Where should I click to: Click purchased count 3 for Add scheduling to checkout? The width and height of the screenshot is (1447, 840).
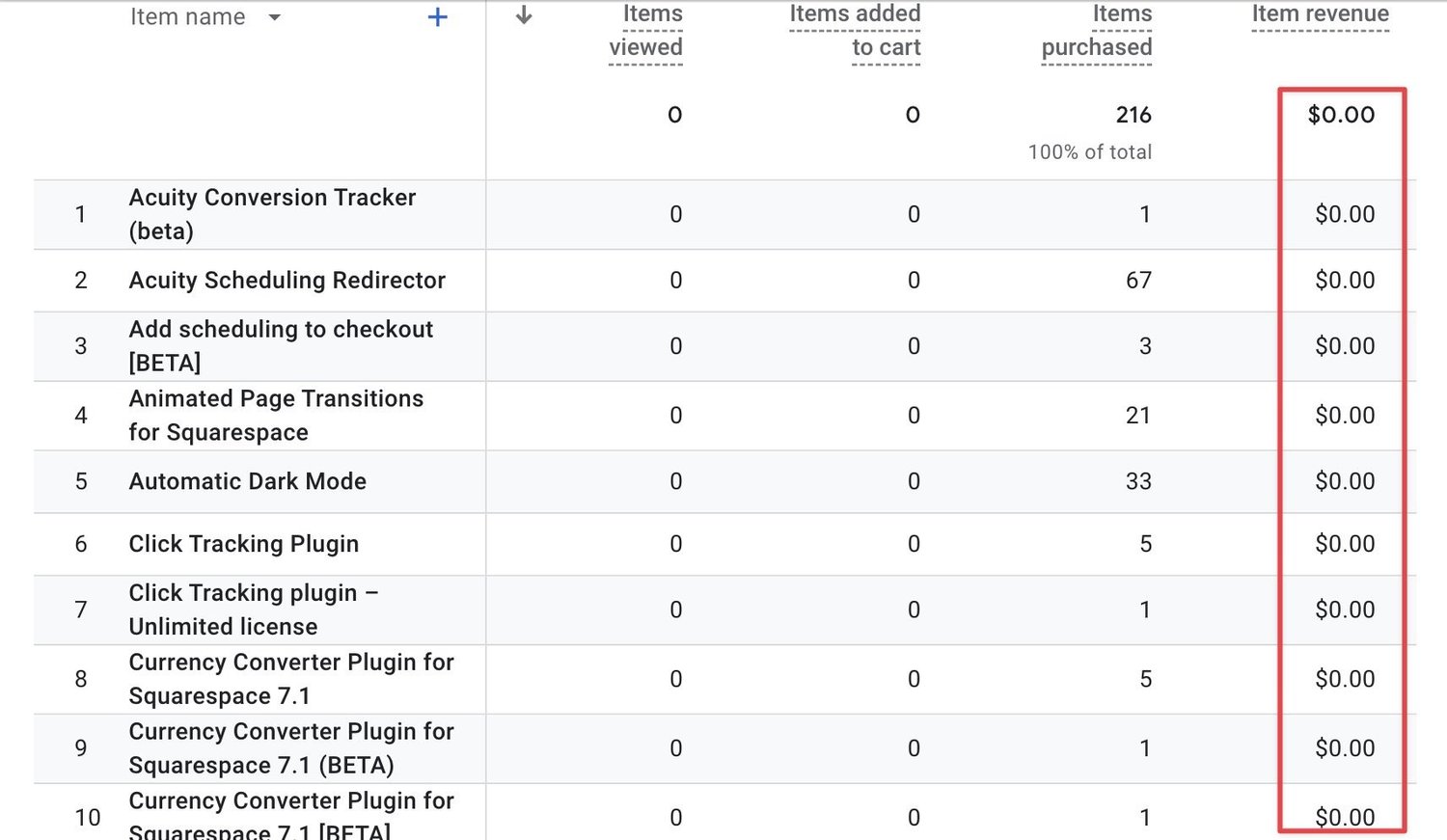click(x=1145, y=346)
